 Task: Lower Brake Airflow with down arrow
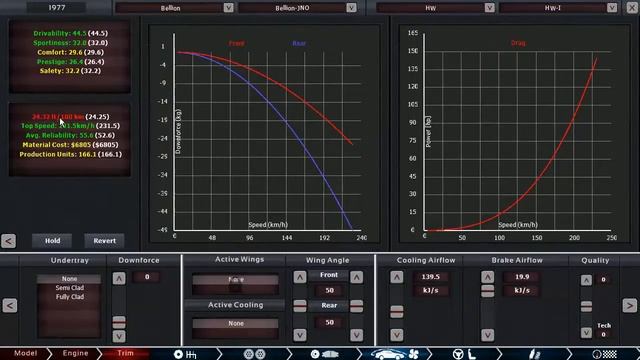pos(487,335)
